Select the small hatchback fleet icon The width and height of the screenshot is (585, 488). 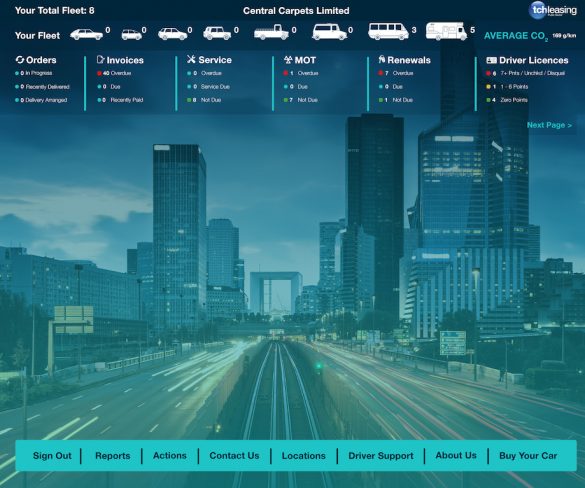coord(132,35)
